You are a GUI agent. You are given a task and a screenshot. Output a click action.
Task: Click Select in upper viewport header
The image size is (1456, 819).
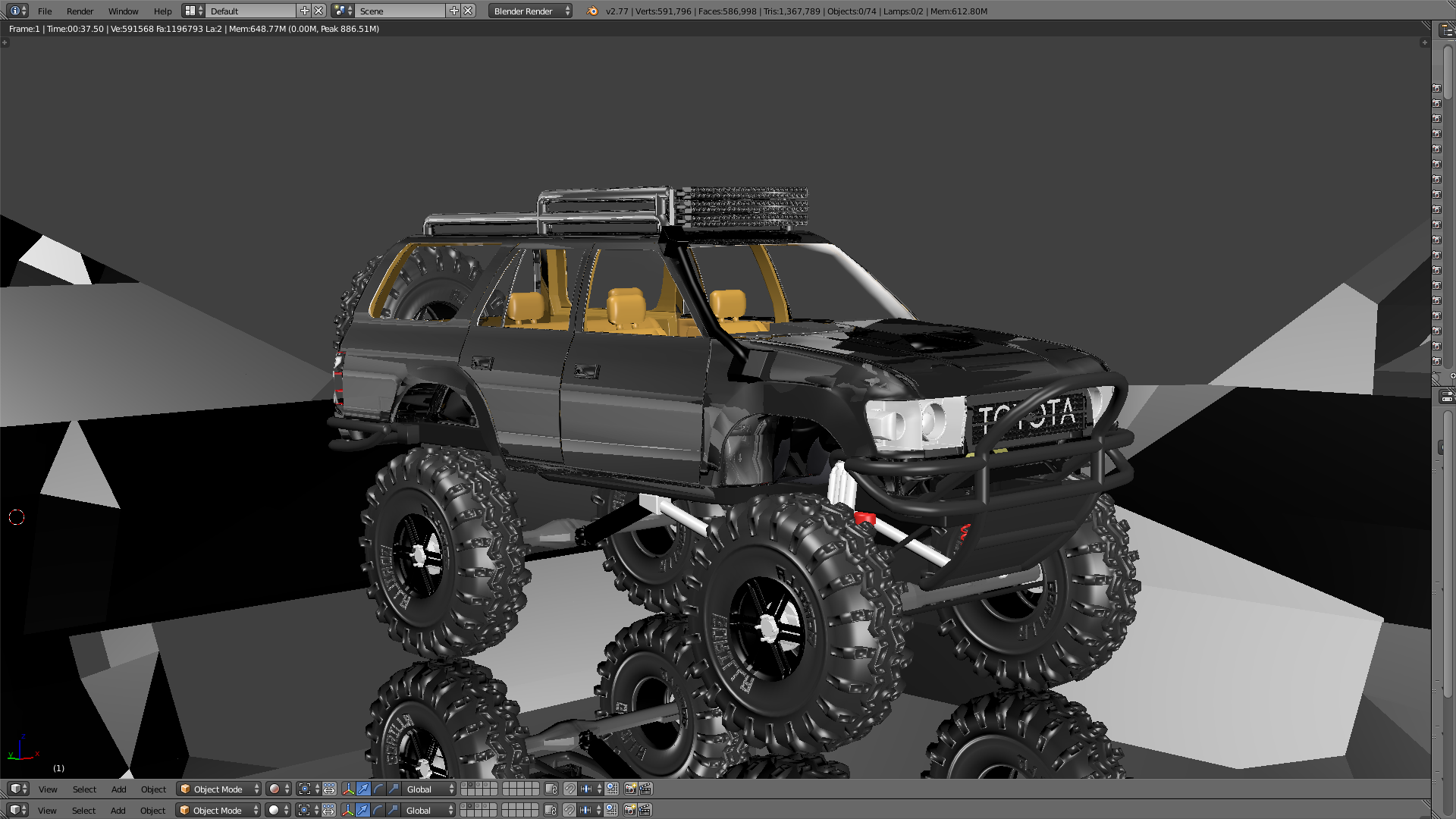[x=84, y=789]
